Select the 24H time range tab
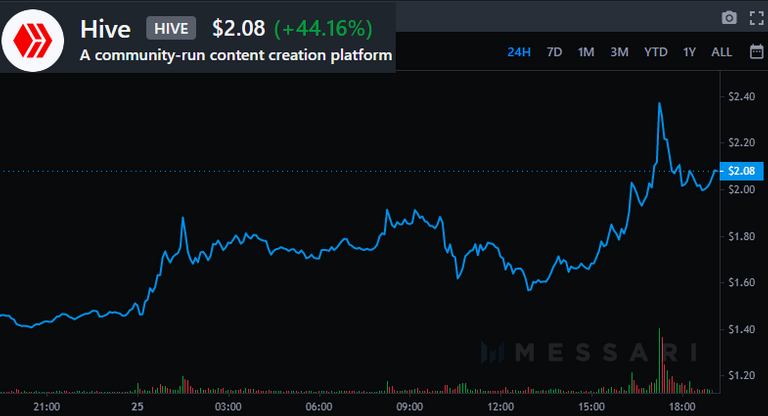Image resolution: width=768 pixels, height=416 pixels. pyautogui.click(x=519, y=52)
